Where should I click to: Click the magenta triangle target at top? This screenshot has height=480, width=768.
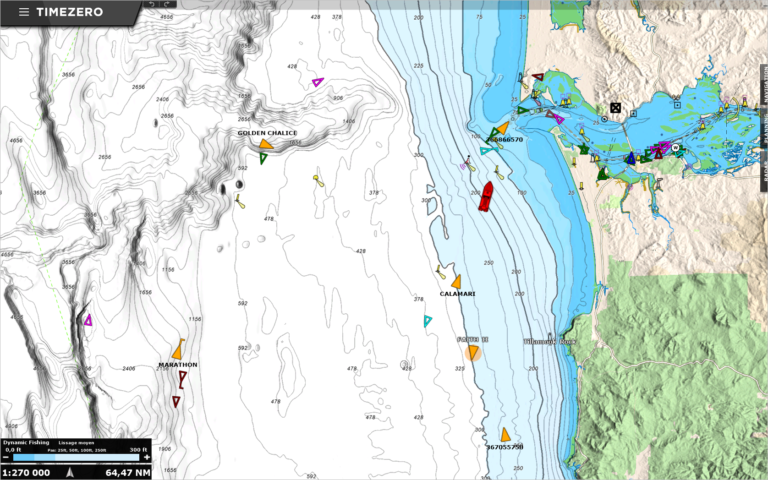coord(317,82)
